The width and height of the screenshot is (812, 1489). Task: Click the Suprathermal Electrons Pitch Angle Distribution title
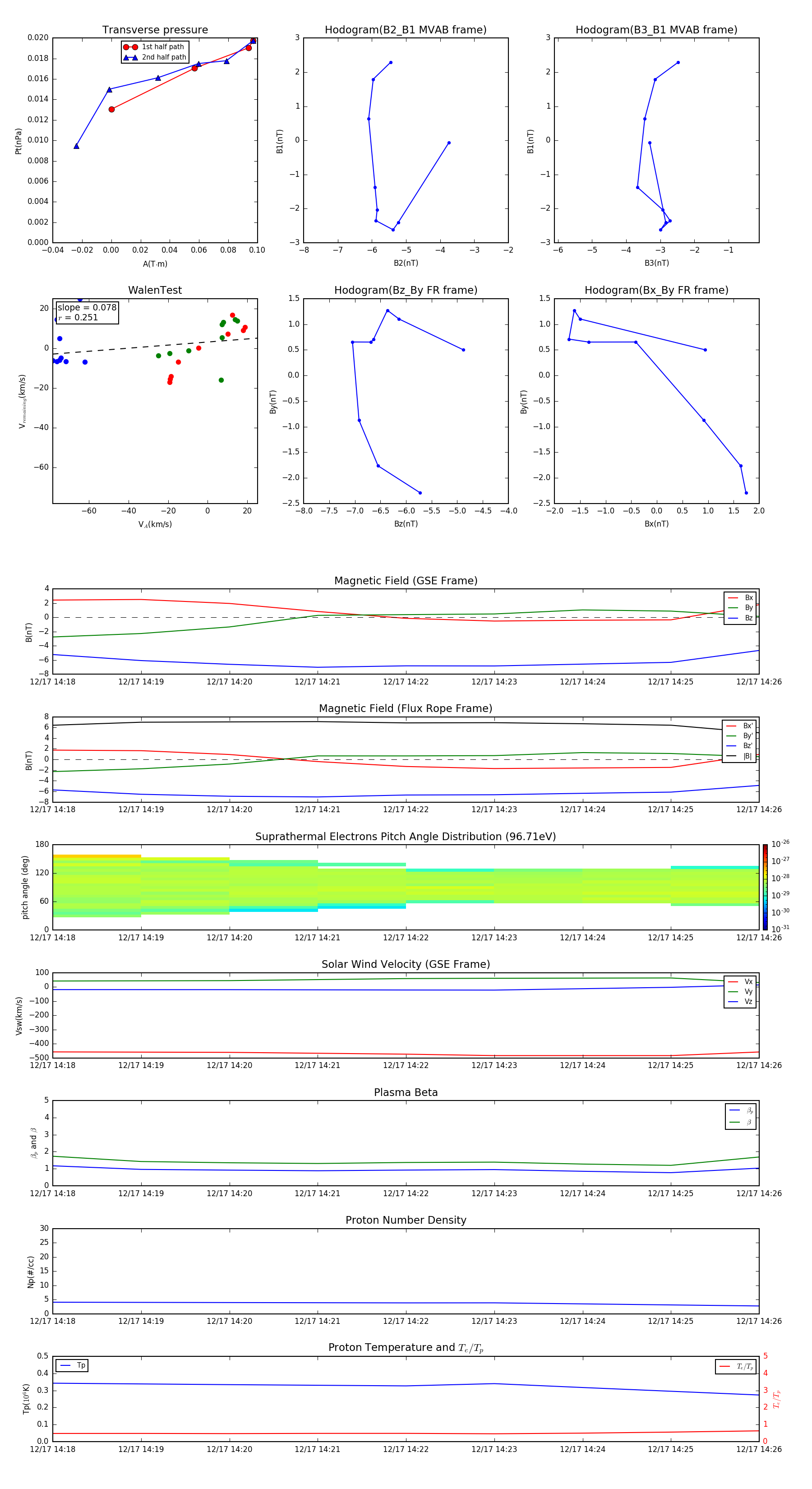coord(406,837)
